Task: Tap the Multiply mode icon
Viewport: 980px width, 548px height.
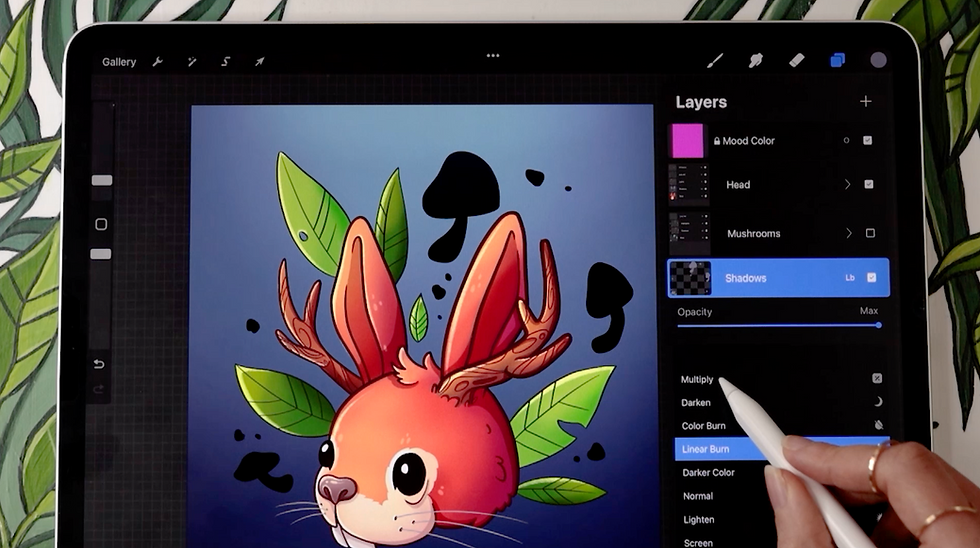Action: pyautogui.click(x=877, y=378)
